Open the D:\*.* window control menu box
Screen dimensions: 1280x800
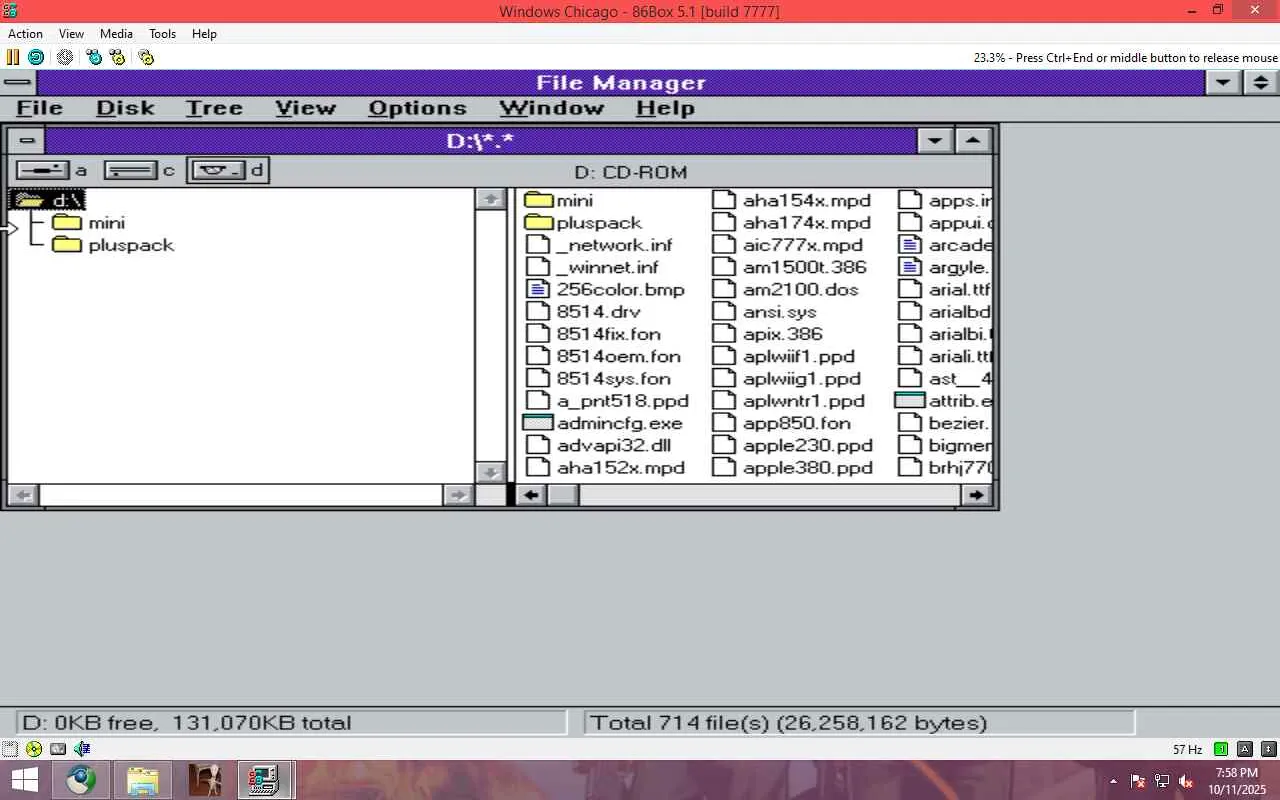pos(28,141)
